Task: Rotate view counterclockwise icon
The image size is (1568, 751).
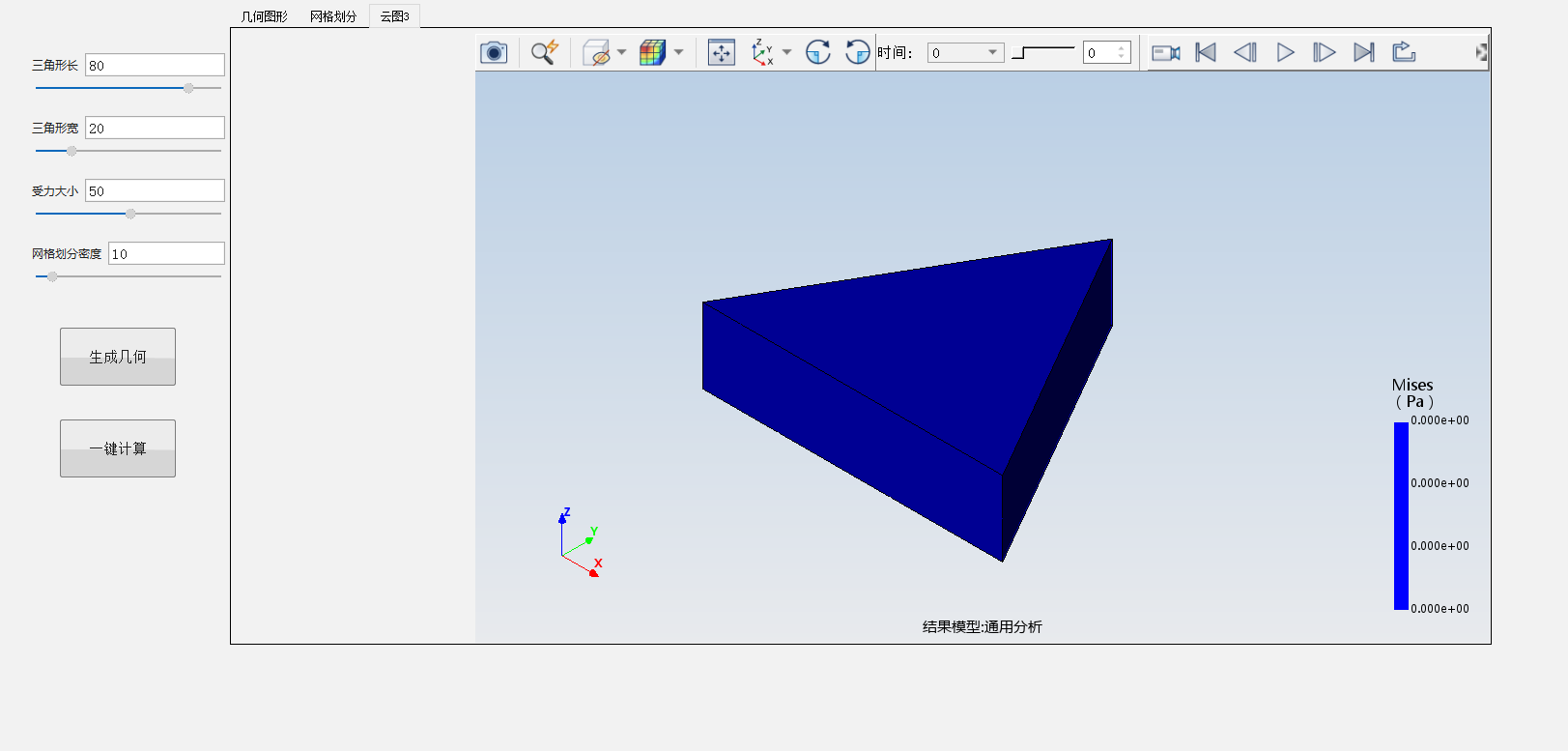Action: 857,52
